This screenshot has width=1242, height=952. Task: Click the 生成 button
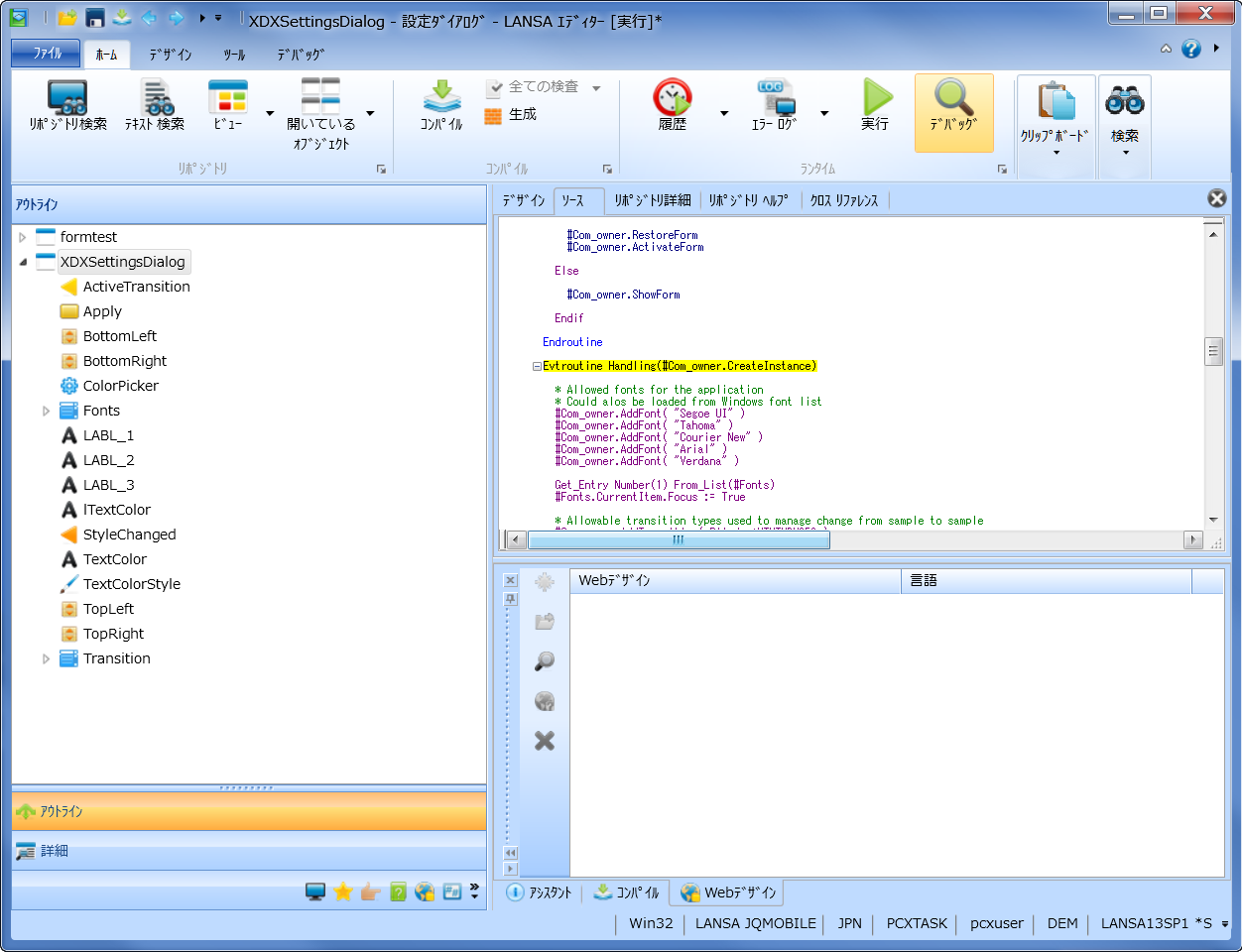511,115
